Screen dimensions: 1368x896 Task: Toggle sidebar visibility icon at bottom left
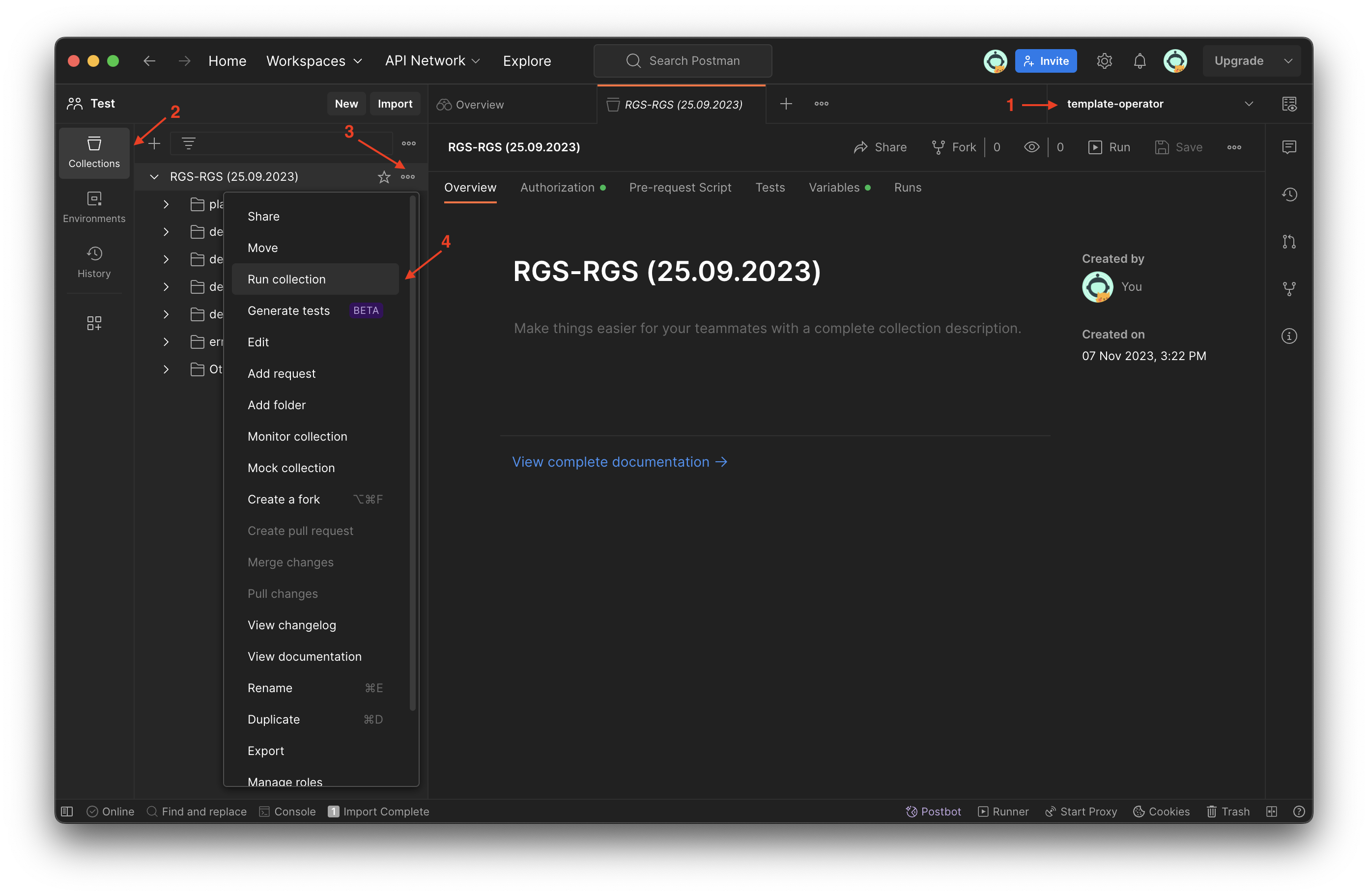[67, 811]
